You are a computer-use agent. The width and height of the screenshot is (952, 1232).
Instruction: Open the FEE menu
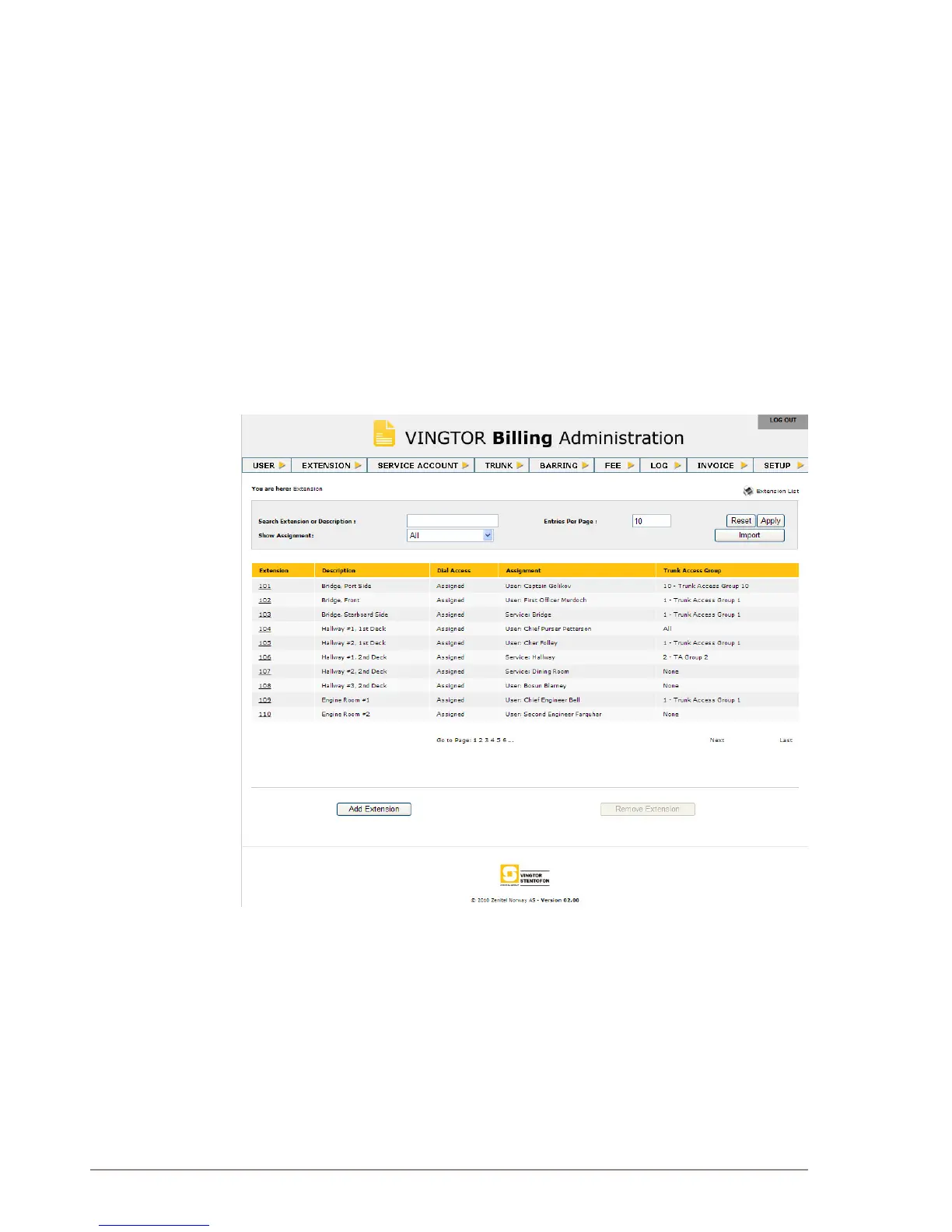618,465
